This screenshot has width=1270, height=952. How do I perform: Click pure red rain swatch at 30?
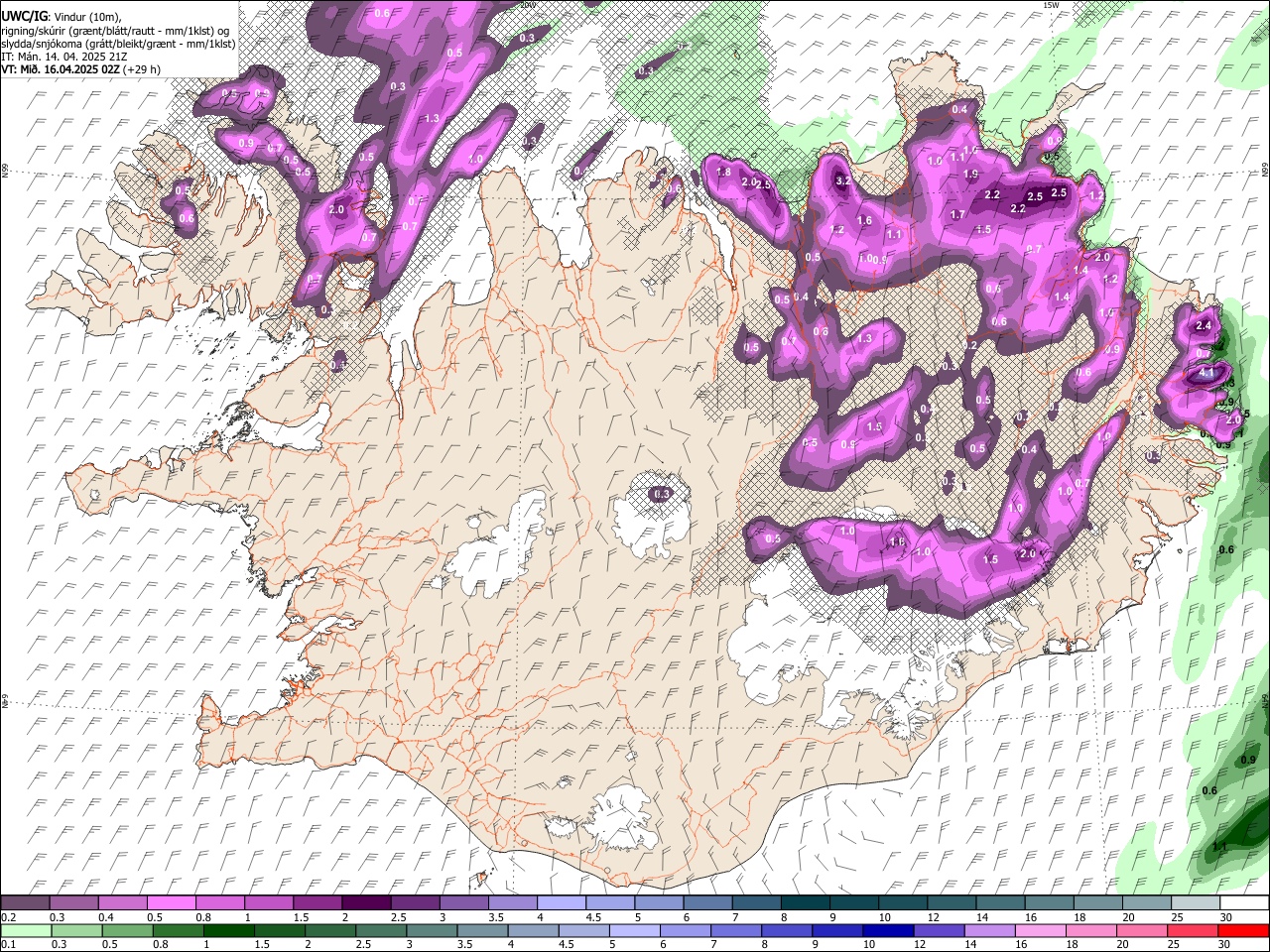1243,930
